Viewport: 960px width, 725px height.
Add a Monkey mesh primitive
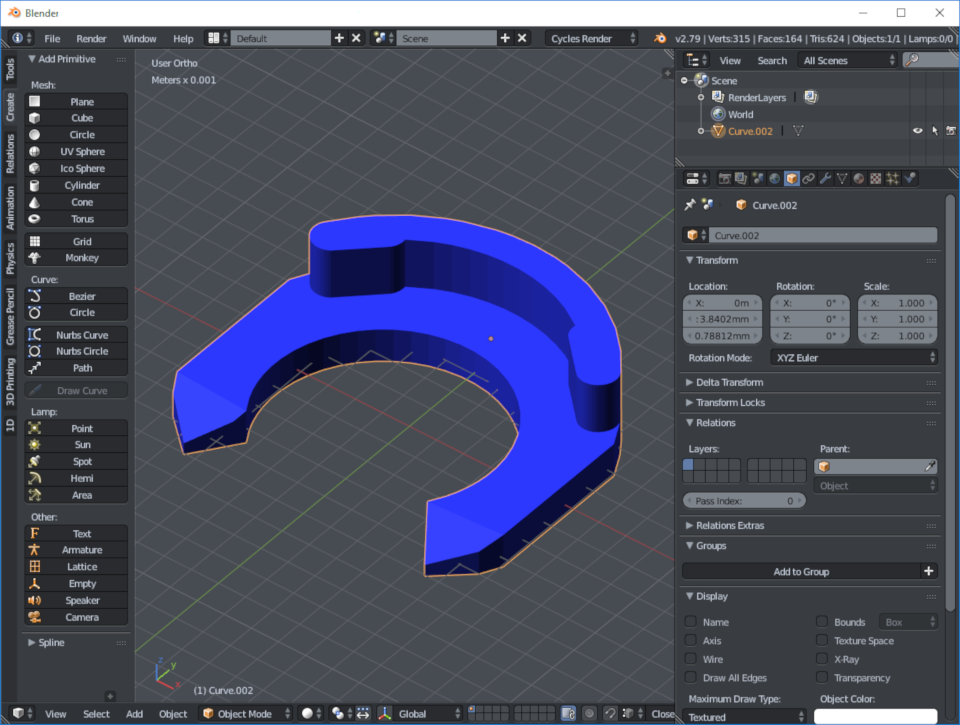click(x=82, y=258)
